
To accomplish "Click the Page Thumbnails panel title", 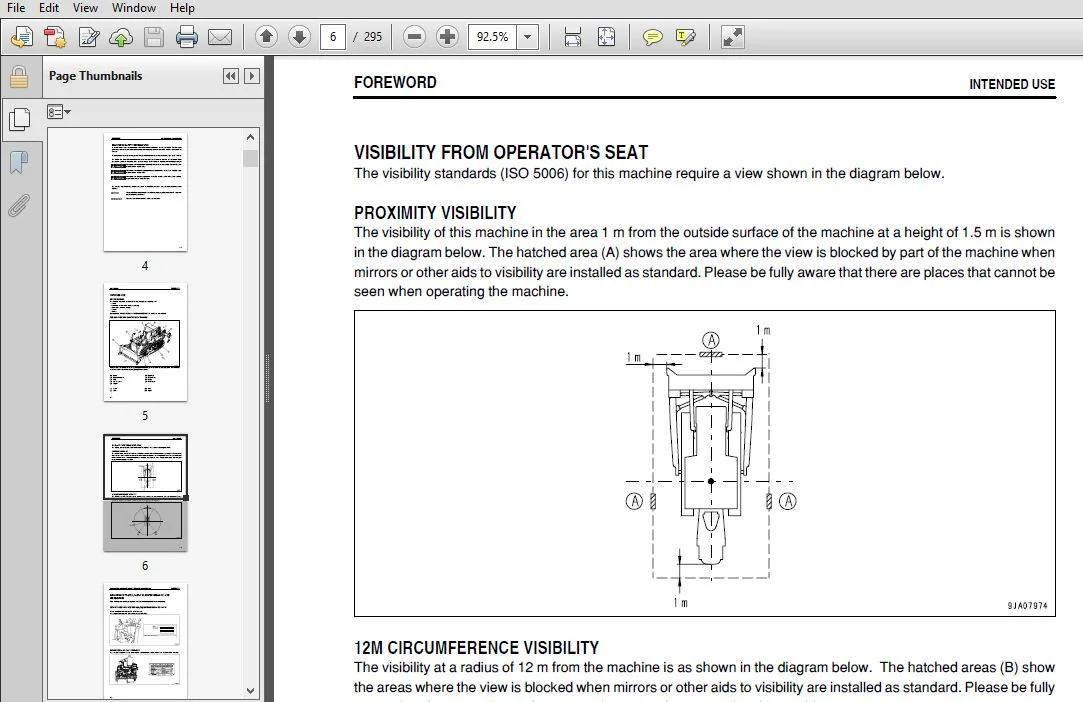I will coord(95,76).
